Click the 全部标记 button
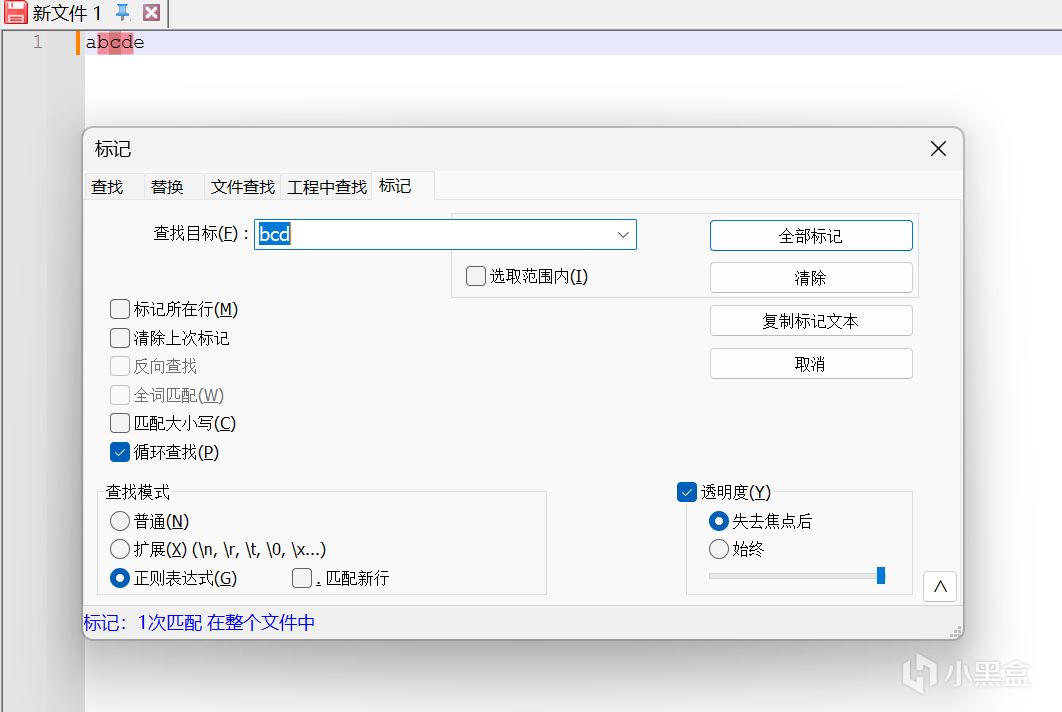This screenshot has height=712, width=1062. pyautogui.click(x=811, y=236)
